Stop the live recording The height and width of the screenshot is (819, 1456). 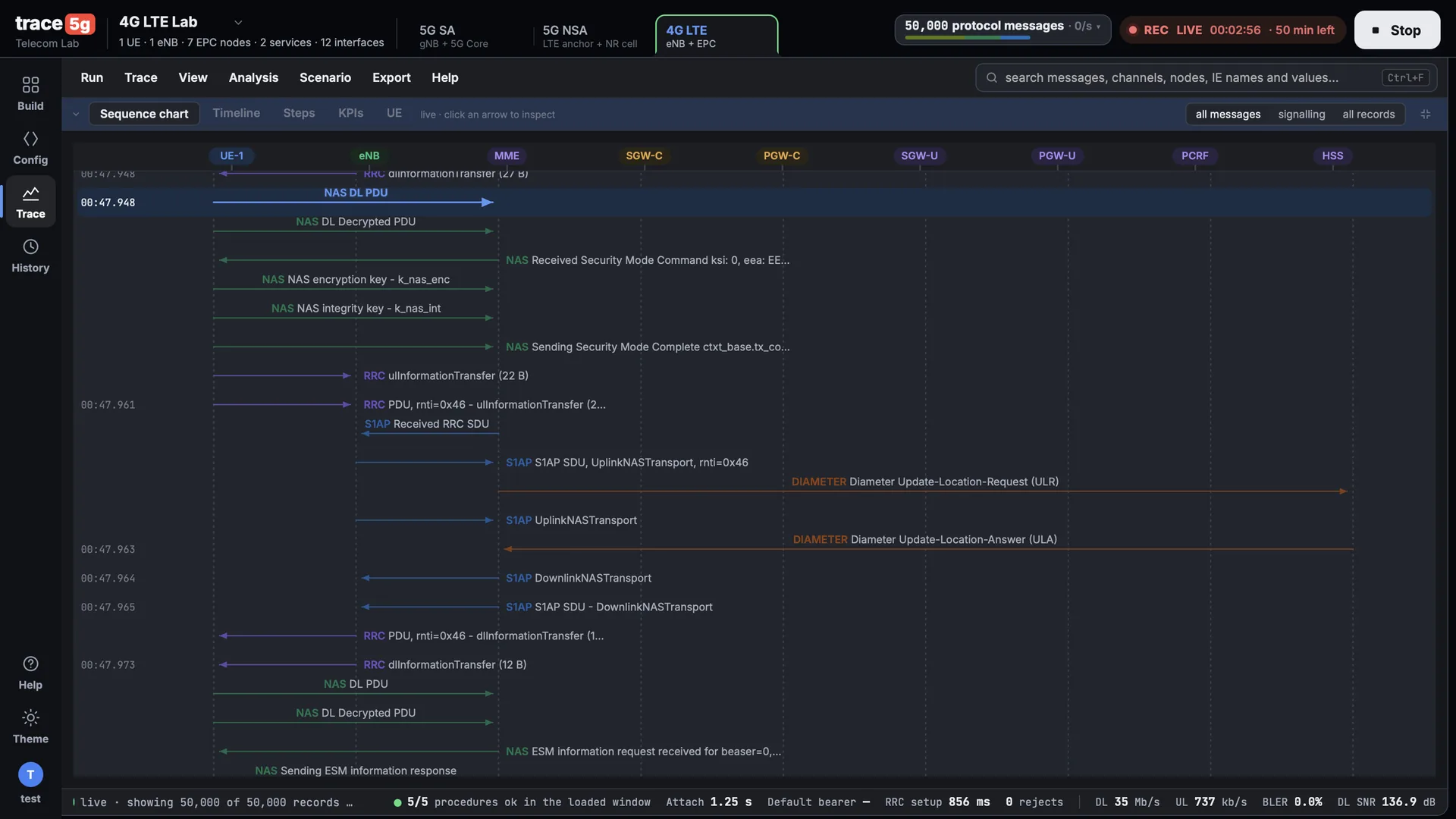(x=1397, y=30)
